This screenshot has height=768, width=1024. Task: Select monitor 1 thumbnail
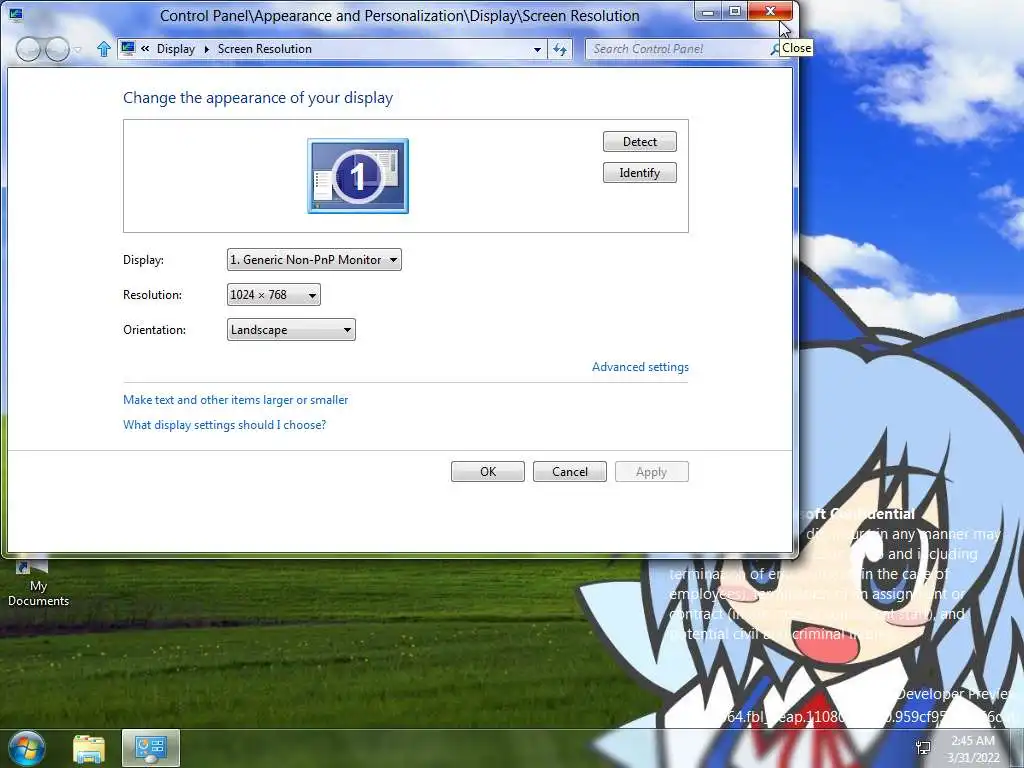358,176
